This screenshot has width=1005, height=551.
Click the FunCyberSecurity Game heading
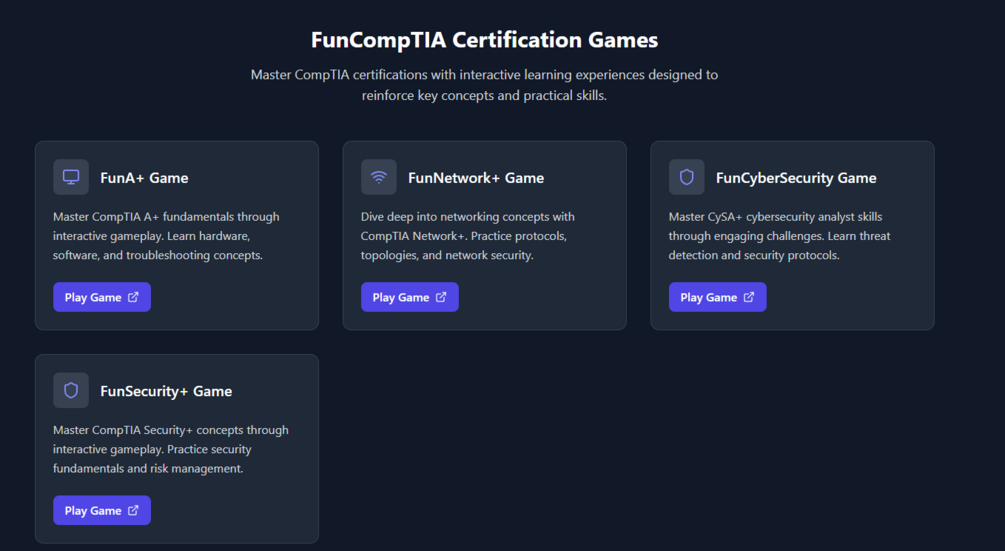(796, 178)
